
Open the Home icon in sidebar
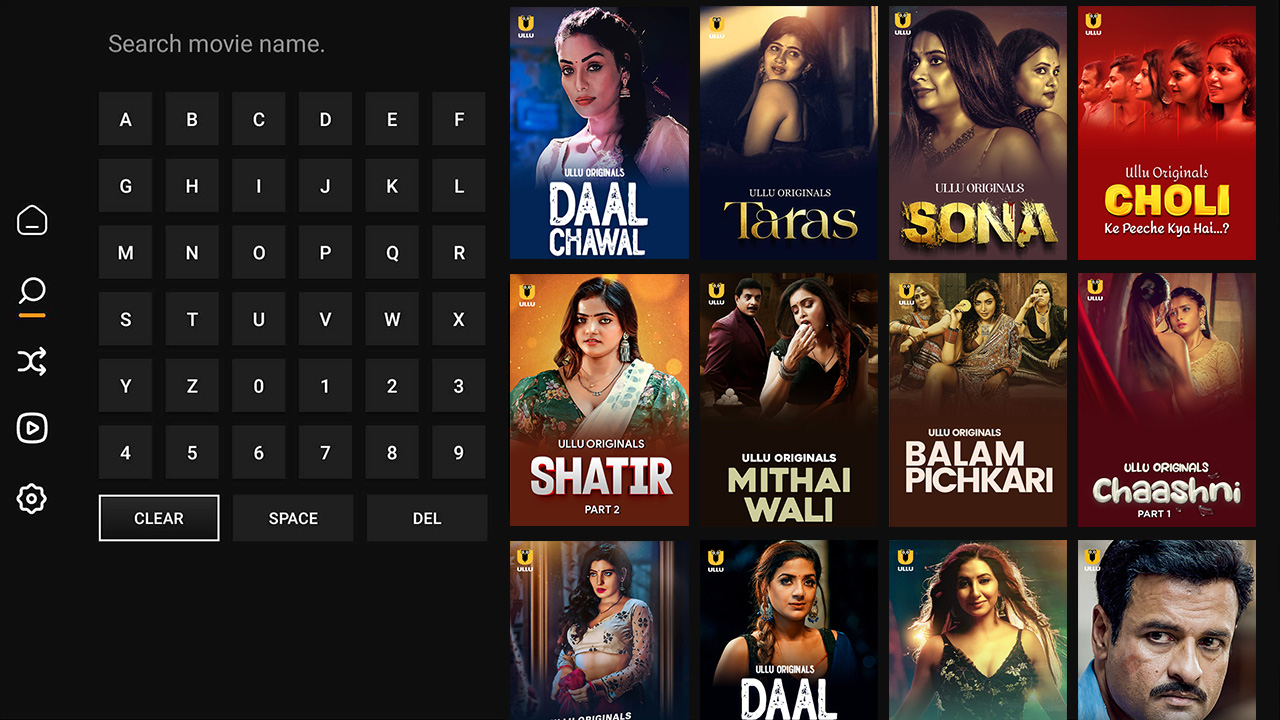pos(32,220)
